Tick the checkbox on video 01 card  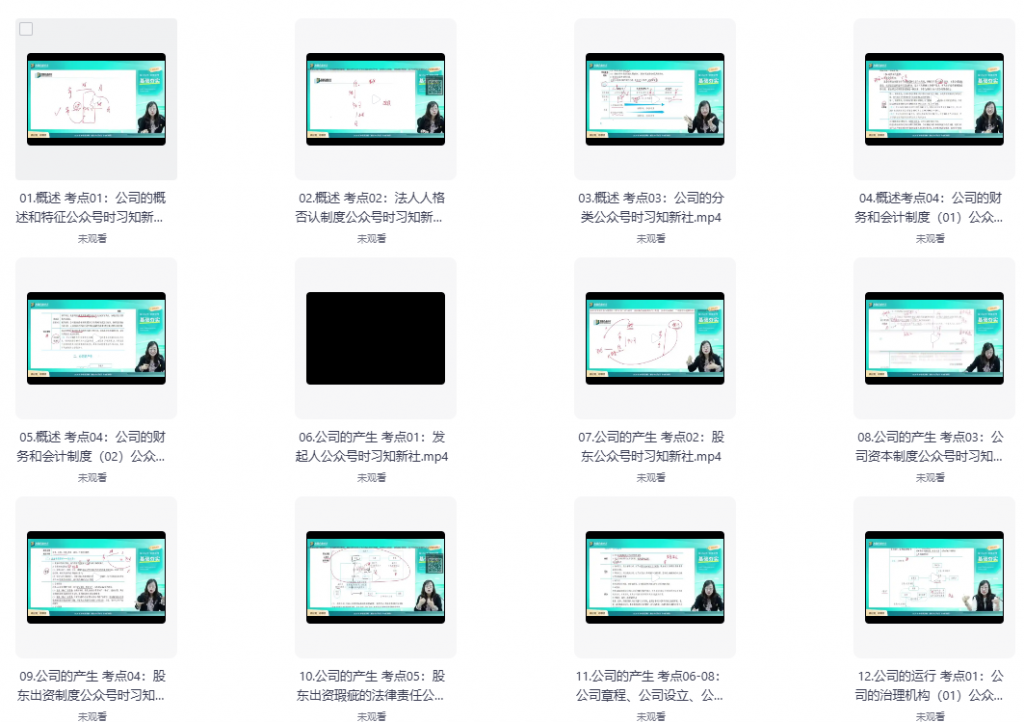pyautogui.click(x=27, y=29)
